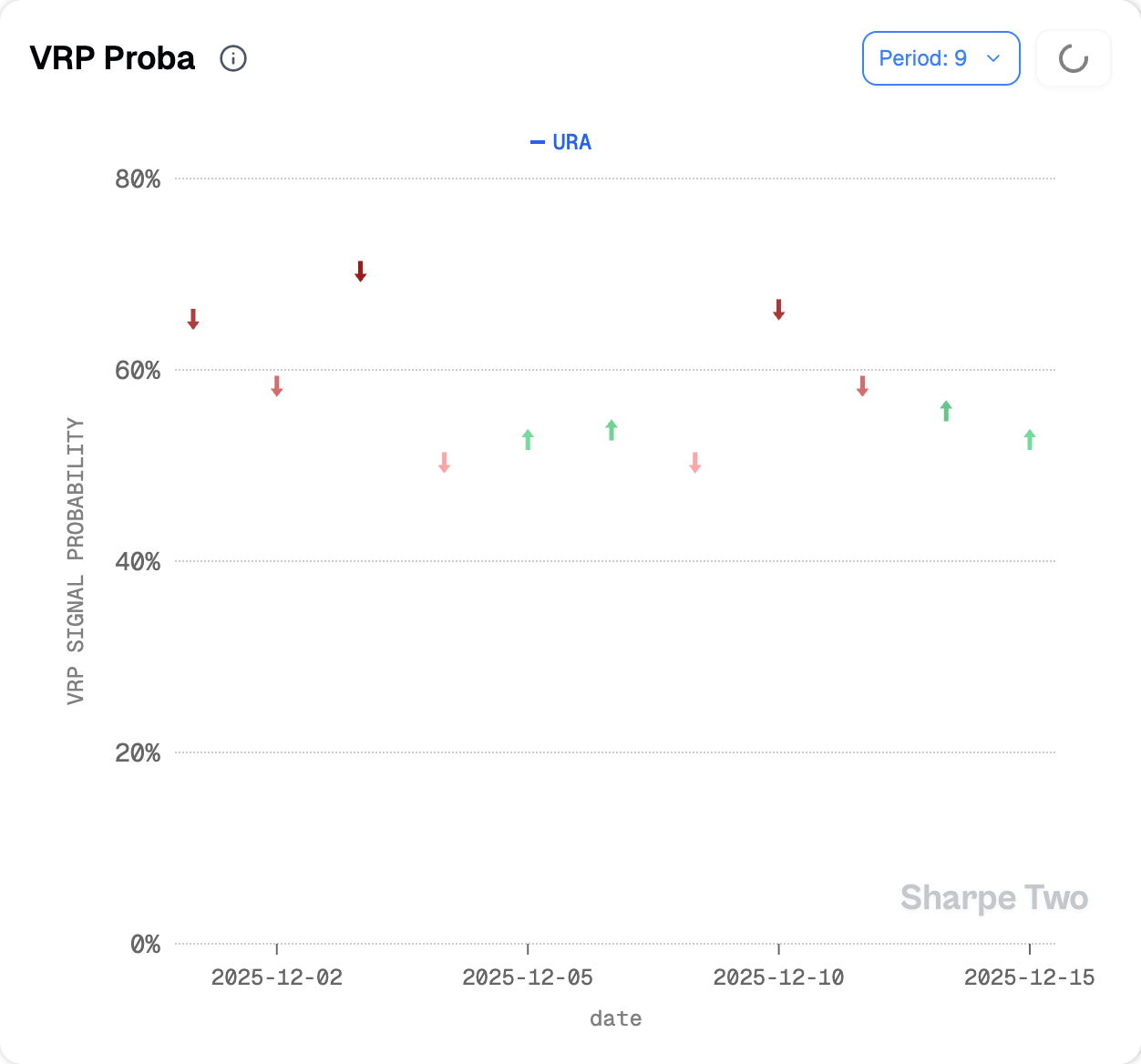Click the chevron in the Period selector

(993, 58)
